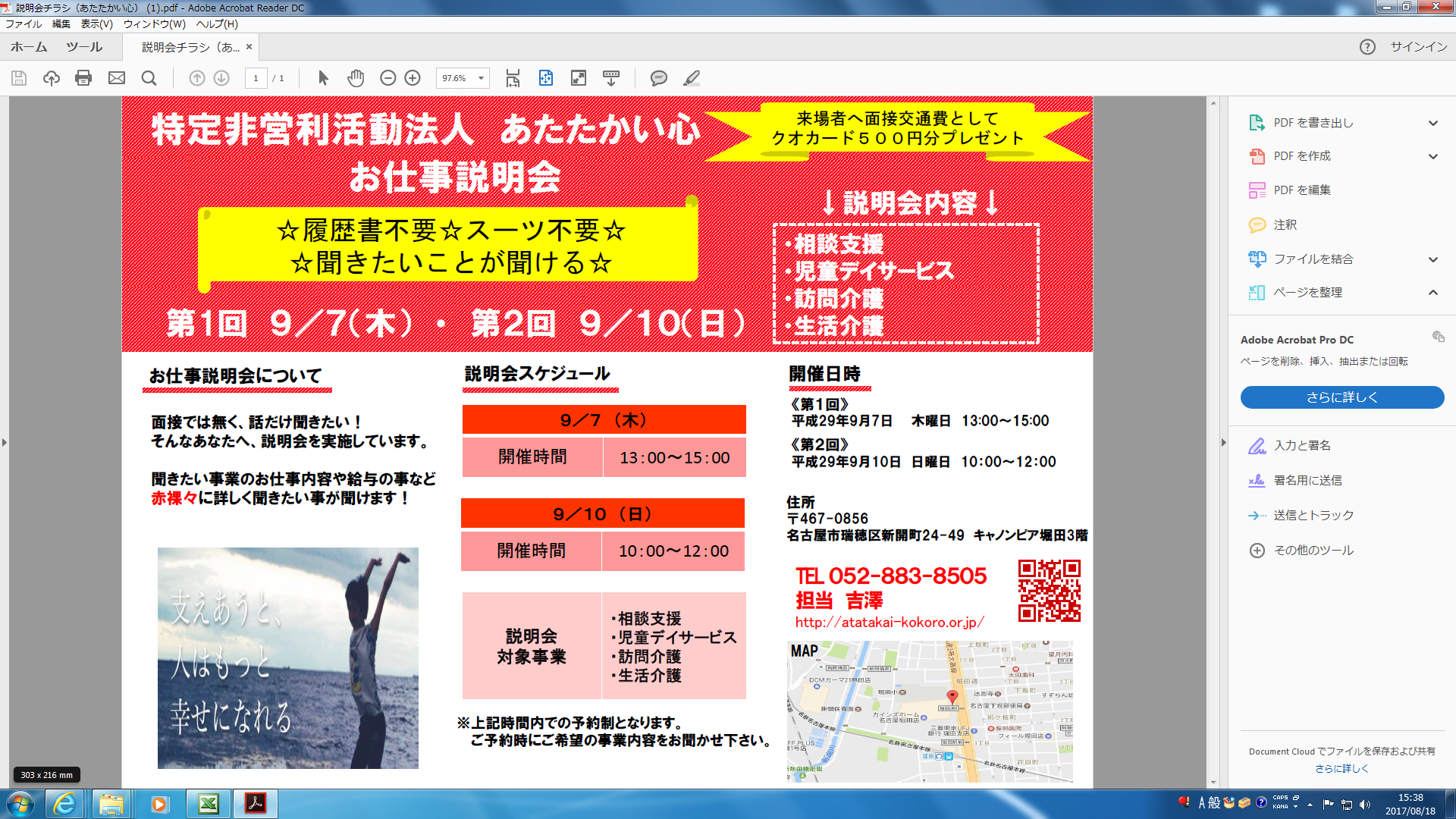Viewport: 1456px width, 819px height.
Task: Click the page number input field
Action: [x=256, y=78]
